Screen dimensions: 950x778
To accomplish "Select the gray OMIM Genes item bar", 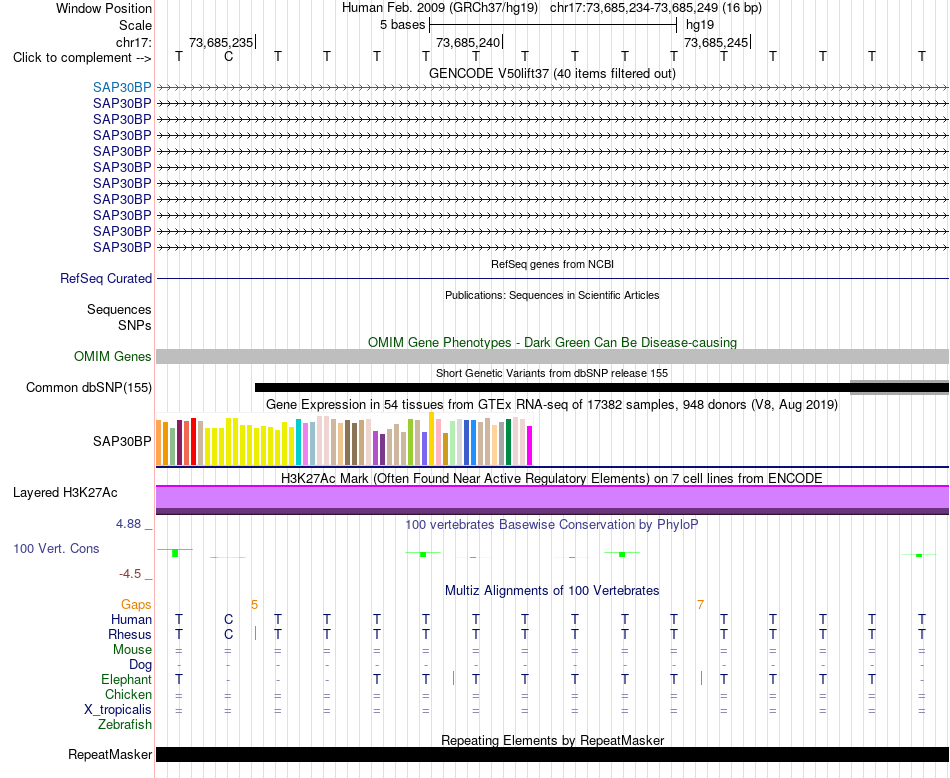I will 552,356.
